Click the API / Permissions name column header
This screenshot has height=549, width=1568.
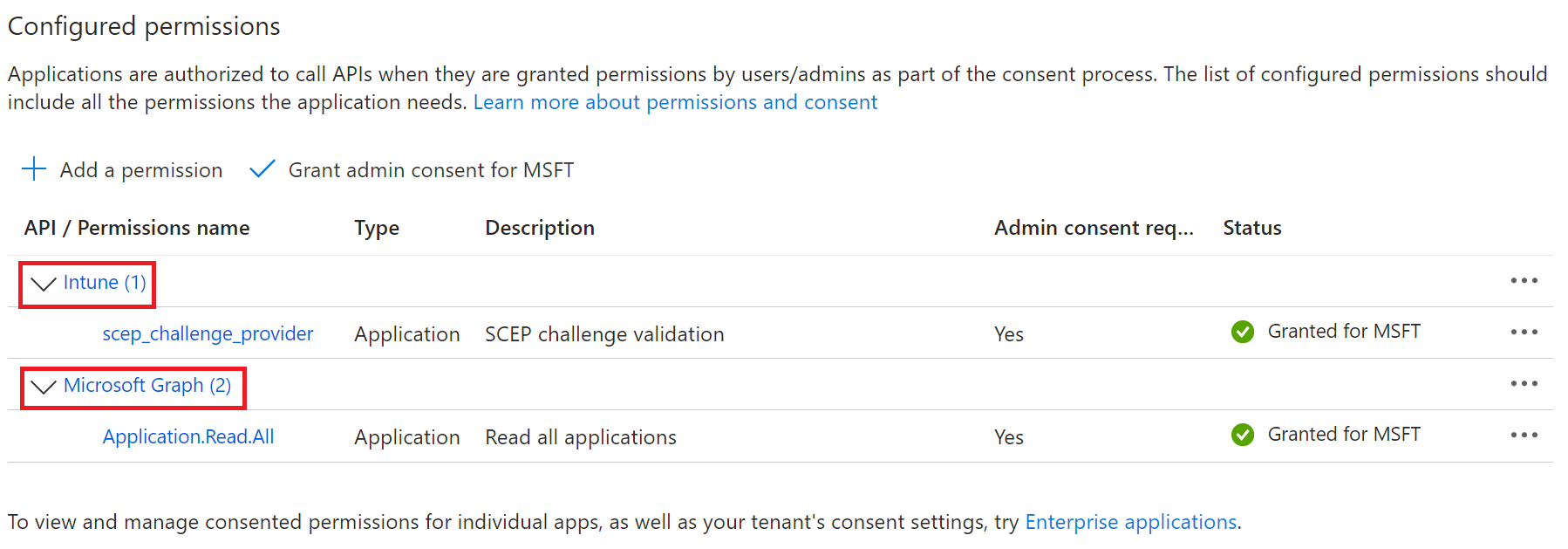click(137, 228)
